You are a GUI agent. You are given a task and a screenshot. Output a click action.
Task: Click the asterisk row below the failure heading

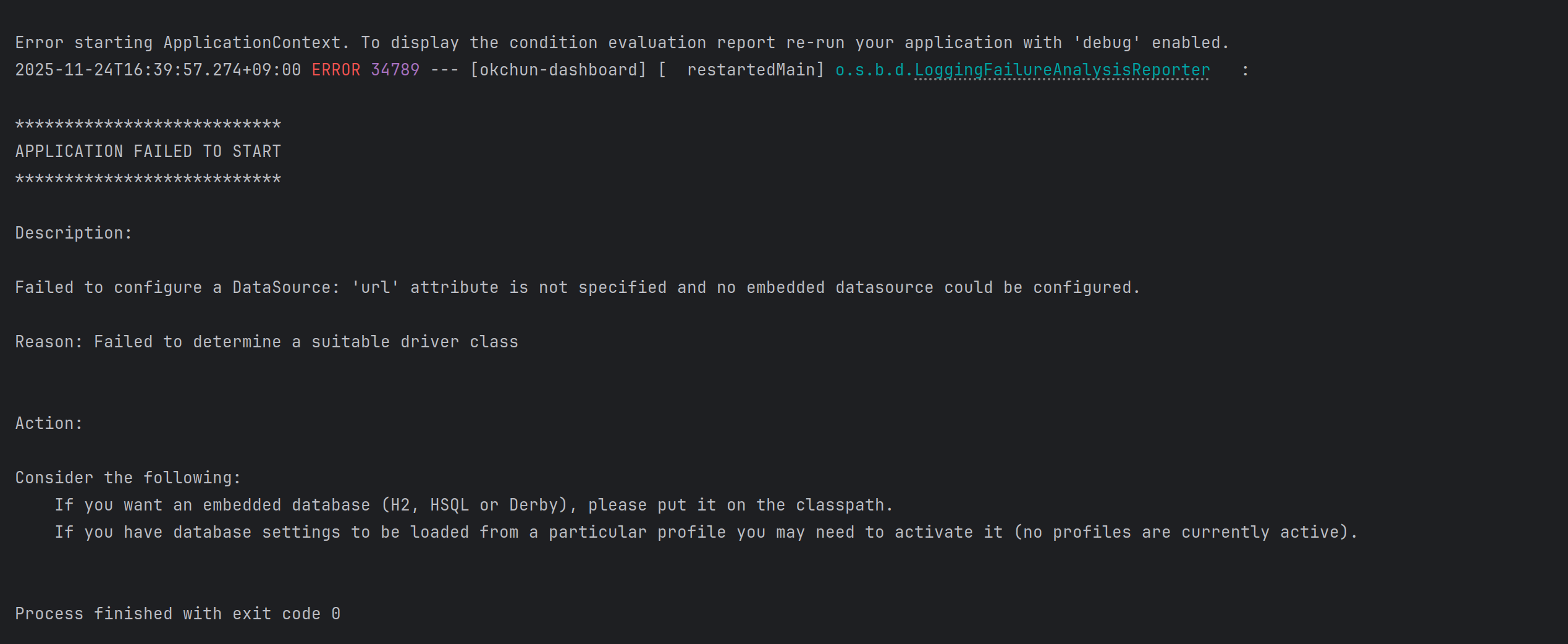148,179
